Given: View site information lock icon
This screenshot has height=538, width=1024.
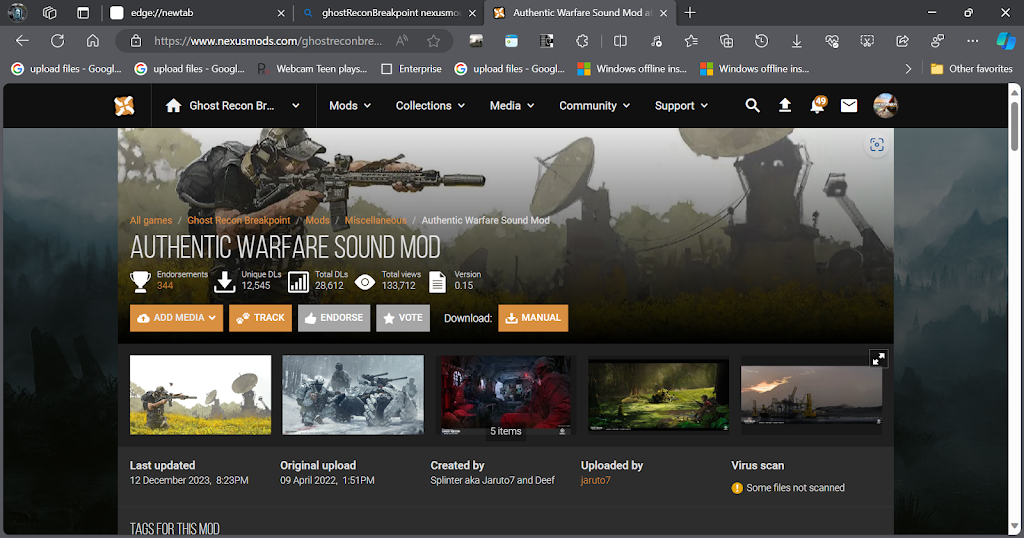Looking at the screenshot, I should [136, 41].
